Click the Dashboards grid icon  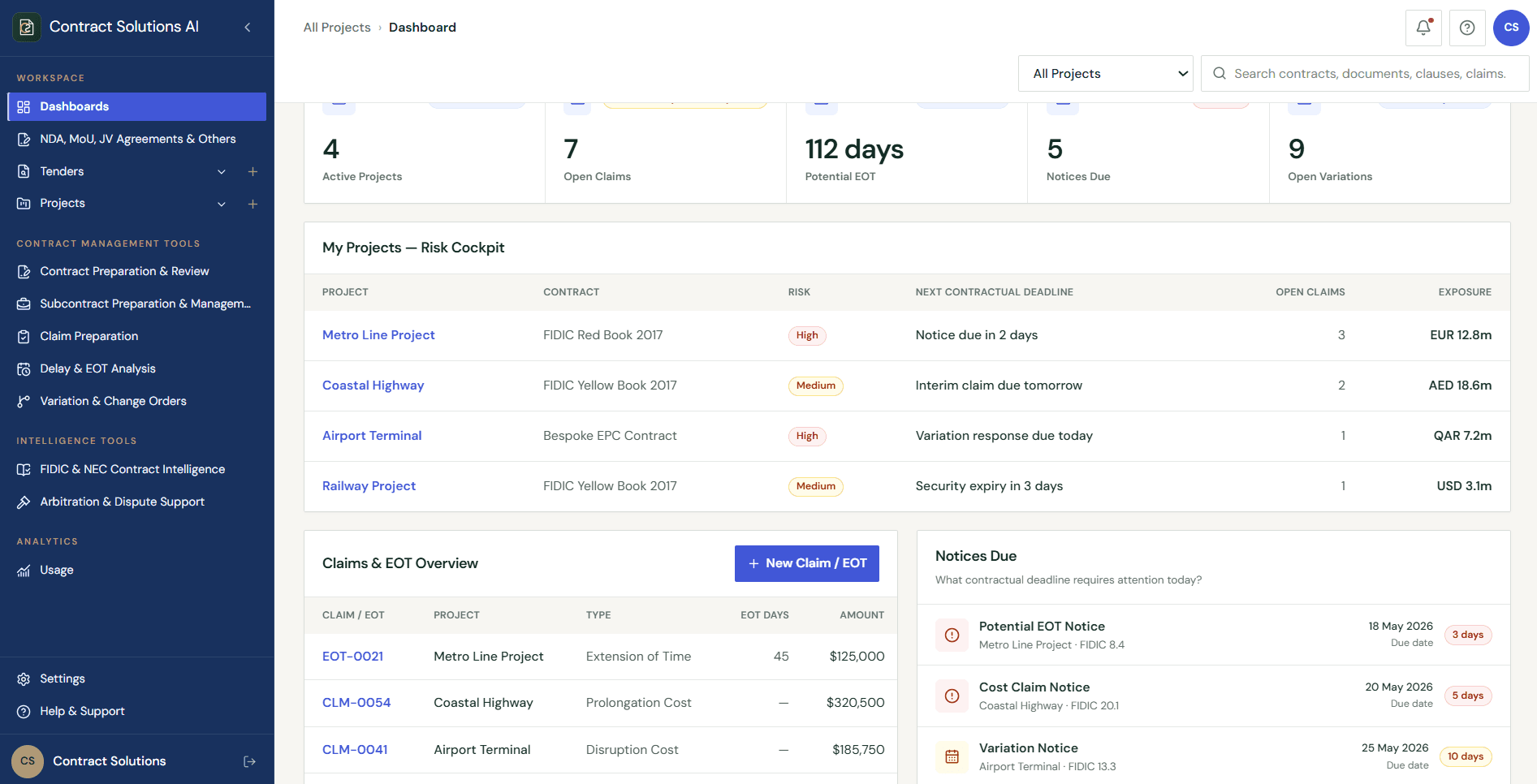pyautogui.click(x=24, y=107)
